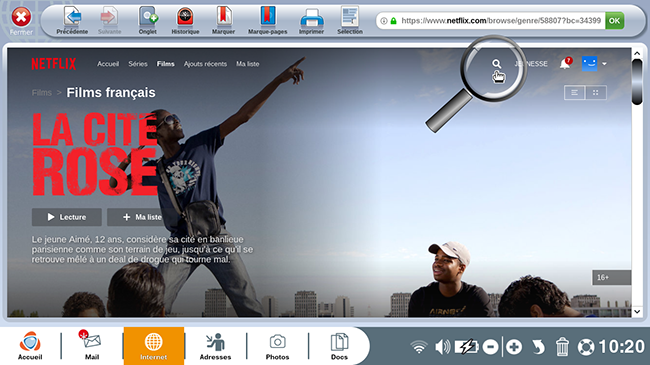Open a new tab with Onglet
Viewport: 650px width, 365px height.
coord(148,20)
